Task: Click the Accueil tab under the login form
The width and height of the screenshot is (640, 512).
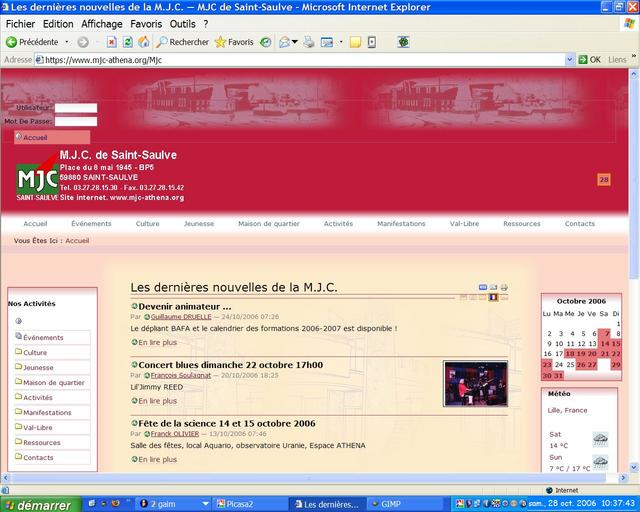Action: coord(52,138)
